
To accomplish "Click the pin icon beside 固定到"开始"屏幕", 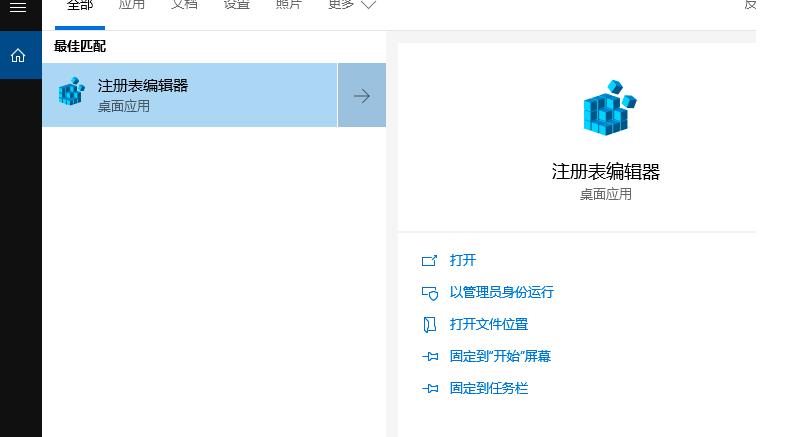I will (430, 357).
